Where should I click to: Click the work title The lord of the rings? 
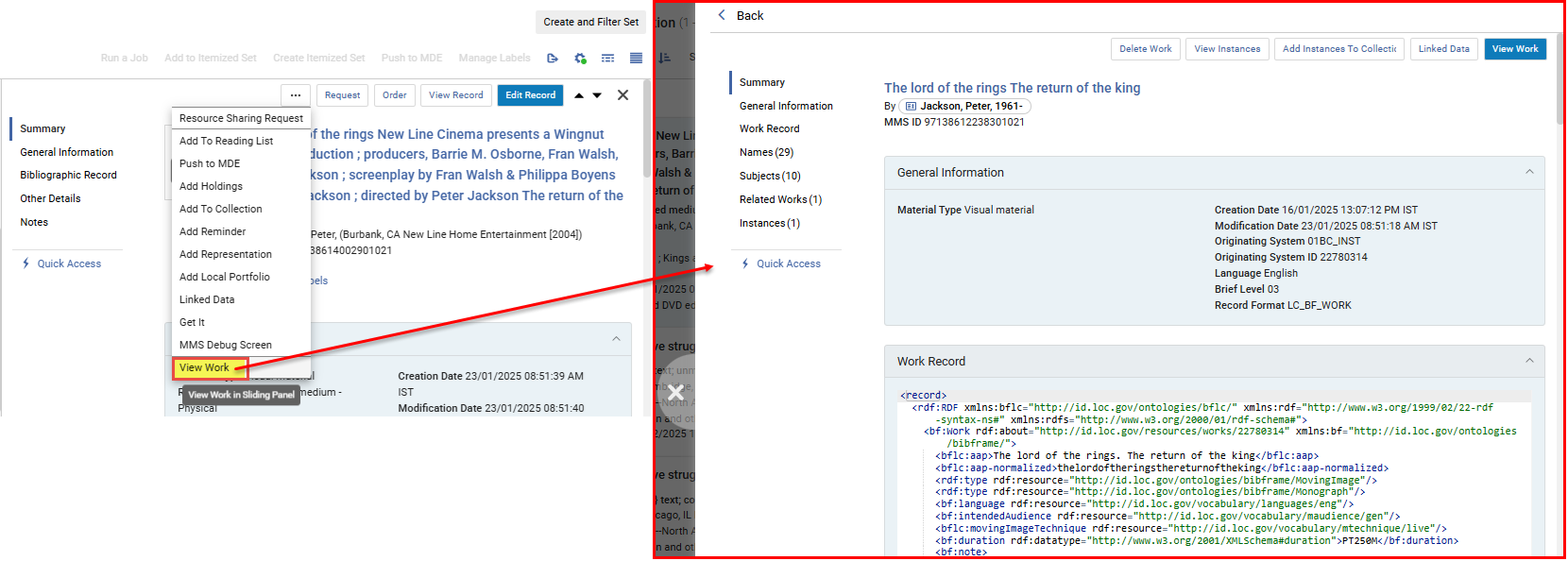click(1013, 88)
